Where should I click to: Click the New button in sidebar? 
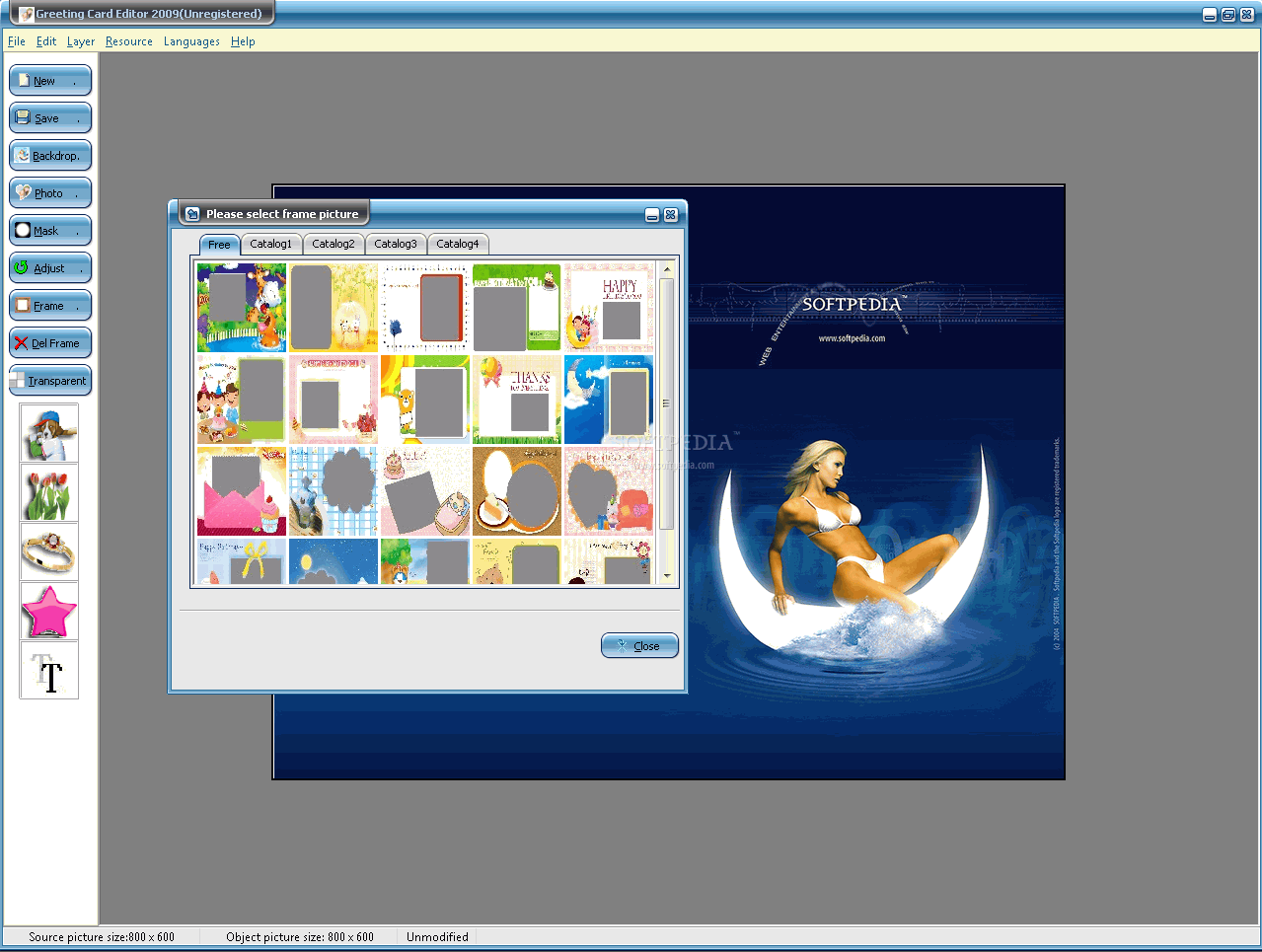coord(50,81)
